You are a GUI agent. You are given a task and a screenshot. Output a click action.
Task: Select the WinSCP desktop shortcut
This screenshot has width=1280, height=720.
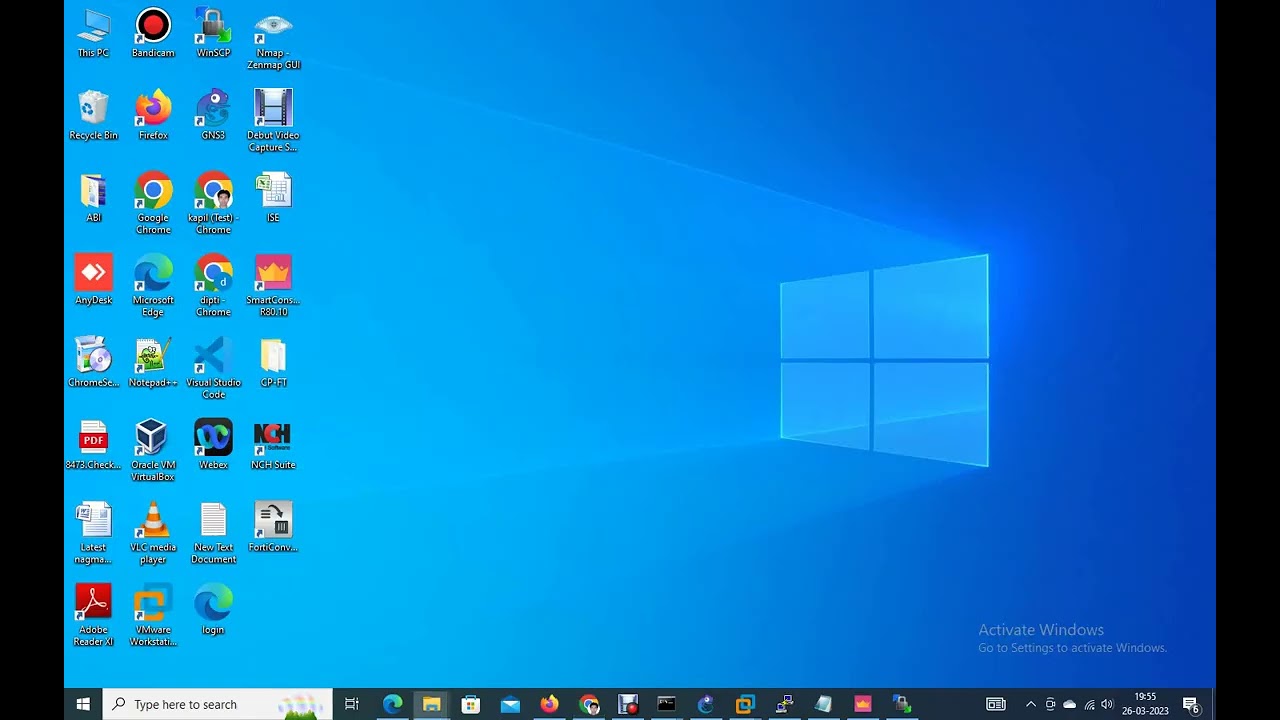pyautogui.click(x=213, y=33)
